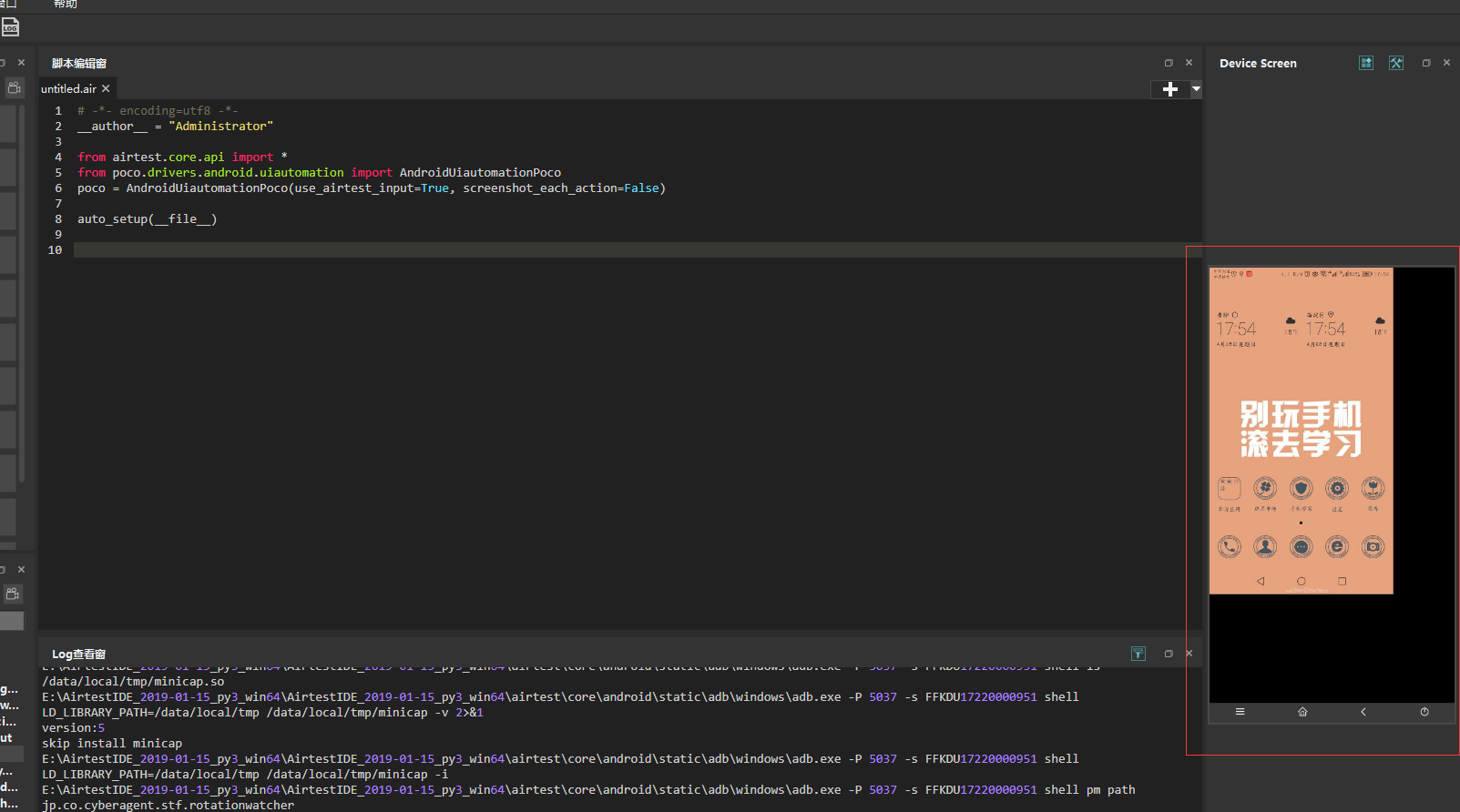Tap the browser 'e' icon on the device
This screenshot has height=812, width=1460.
click(1337, 546)
